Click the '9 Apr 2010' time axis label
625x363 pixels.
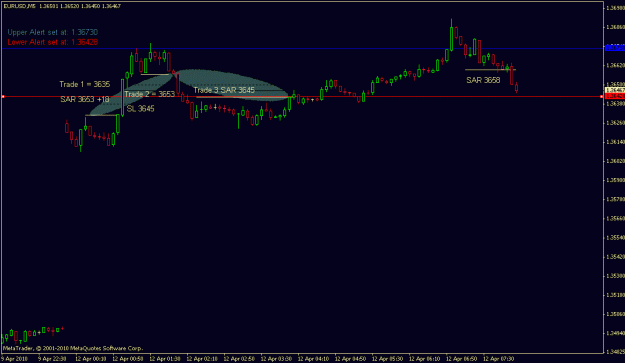(x=15, y=359)
